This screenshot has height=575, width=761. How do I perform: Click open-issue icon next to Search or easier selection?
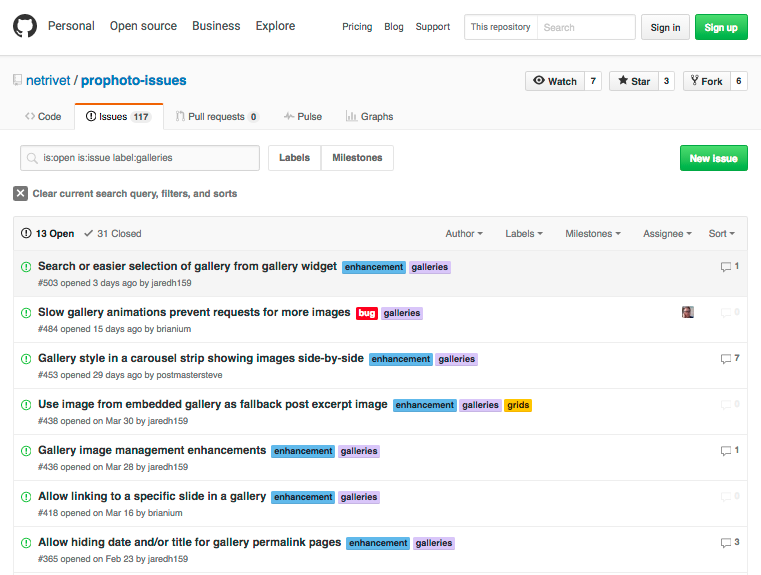coord(26,267)
